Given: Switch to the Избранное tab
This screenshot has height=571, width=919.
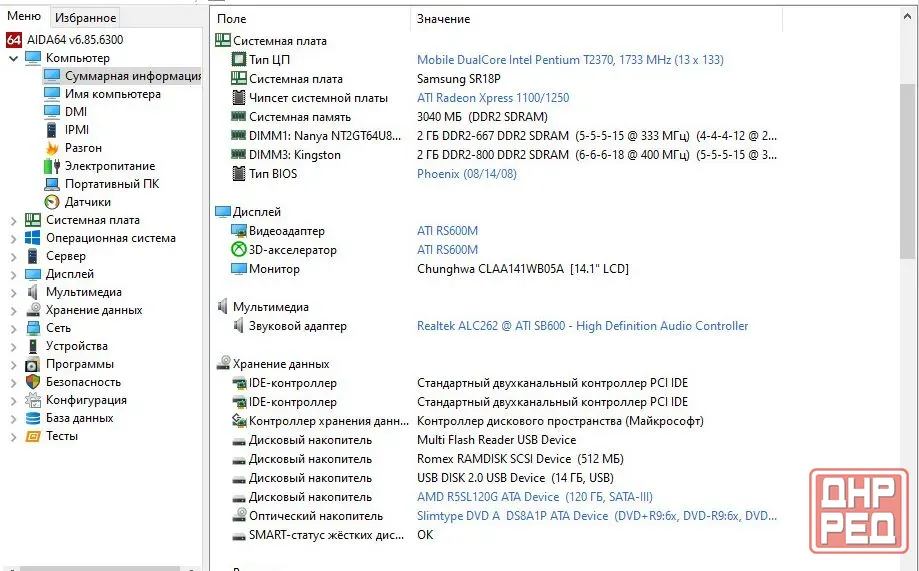Looking at the screenshot, I should click(x=86, y=18).
